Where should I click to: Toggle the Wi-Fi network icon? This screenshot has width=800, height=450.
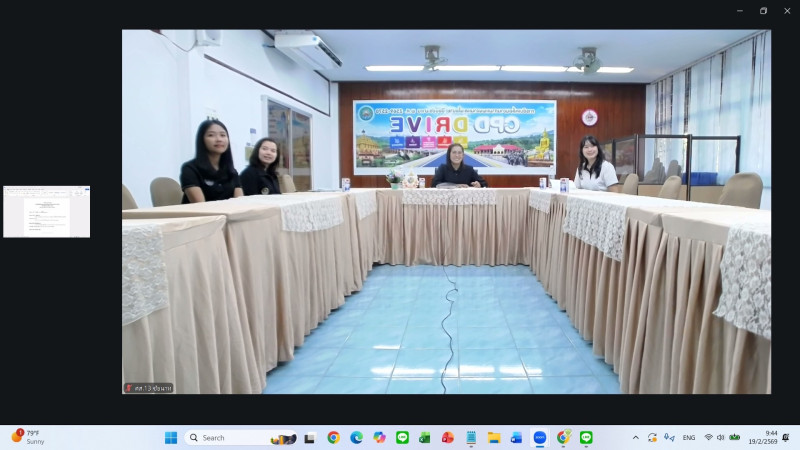click(708, 437)
